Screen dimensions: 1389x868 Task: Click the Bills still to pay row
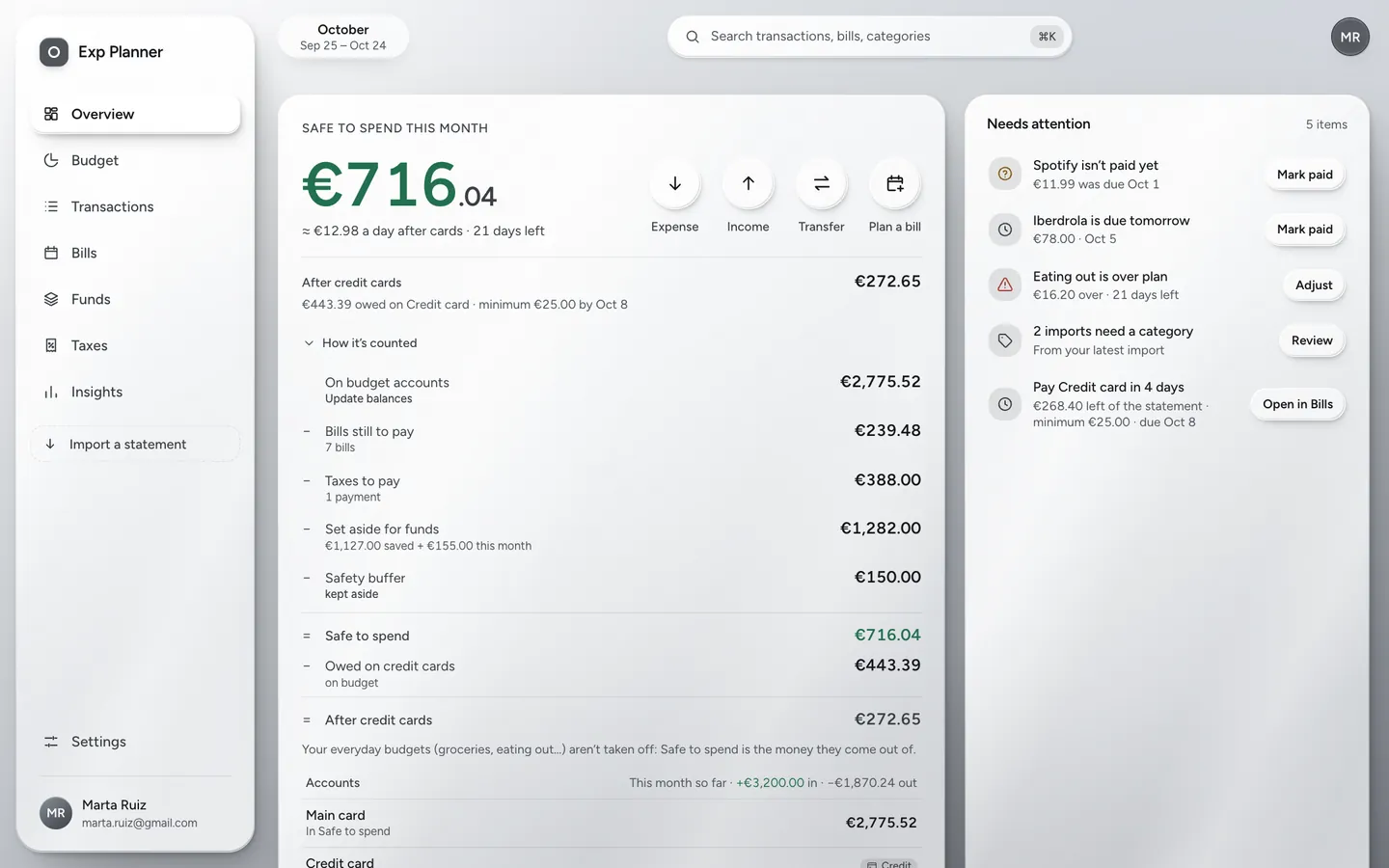click(612, 439)
